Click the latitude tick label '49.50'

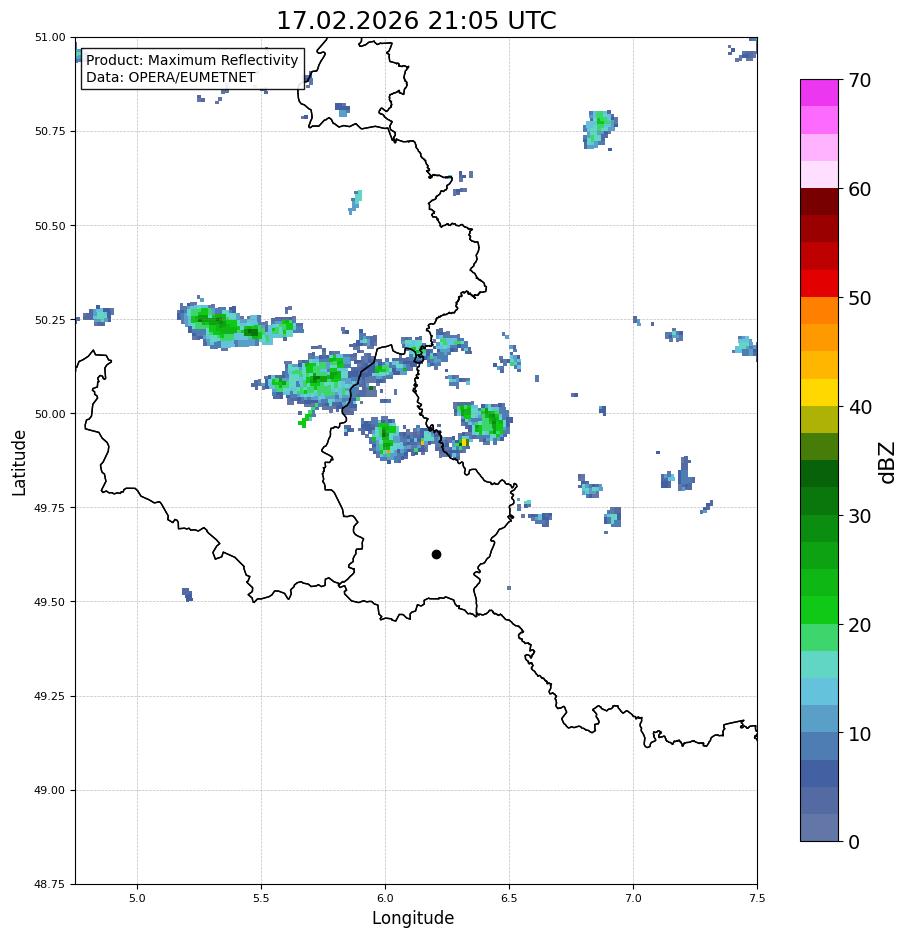[50, 602]
